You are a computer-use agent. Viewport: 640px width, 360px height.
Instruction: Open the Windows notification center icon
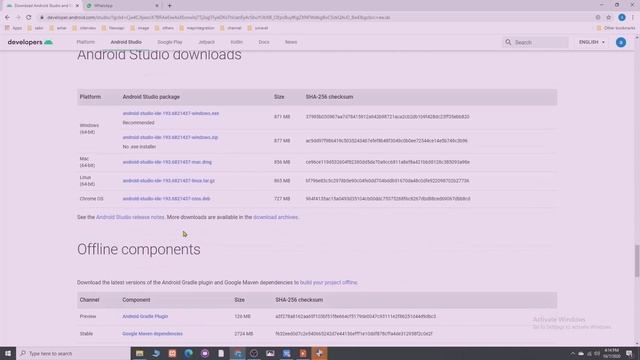[x=629, y=353]
